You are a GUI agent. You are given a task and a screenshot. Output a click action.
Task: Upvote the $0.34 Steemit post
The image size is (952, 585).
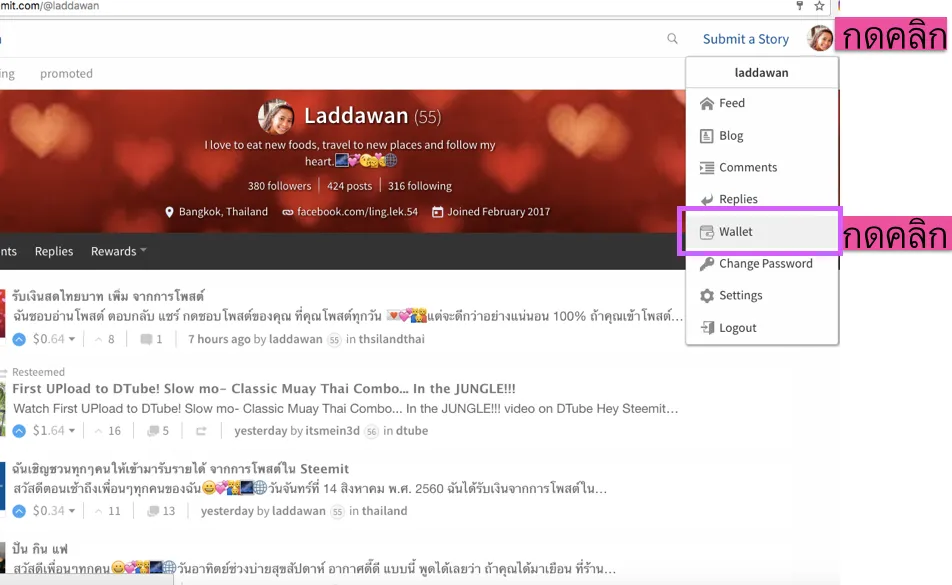pos(19,511)
